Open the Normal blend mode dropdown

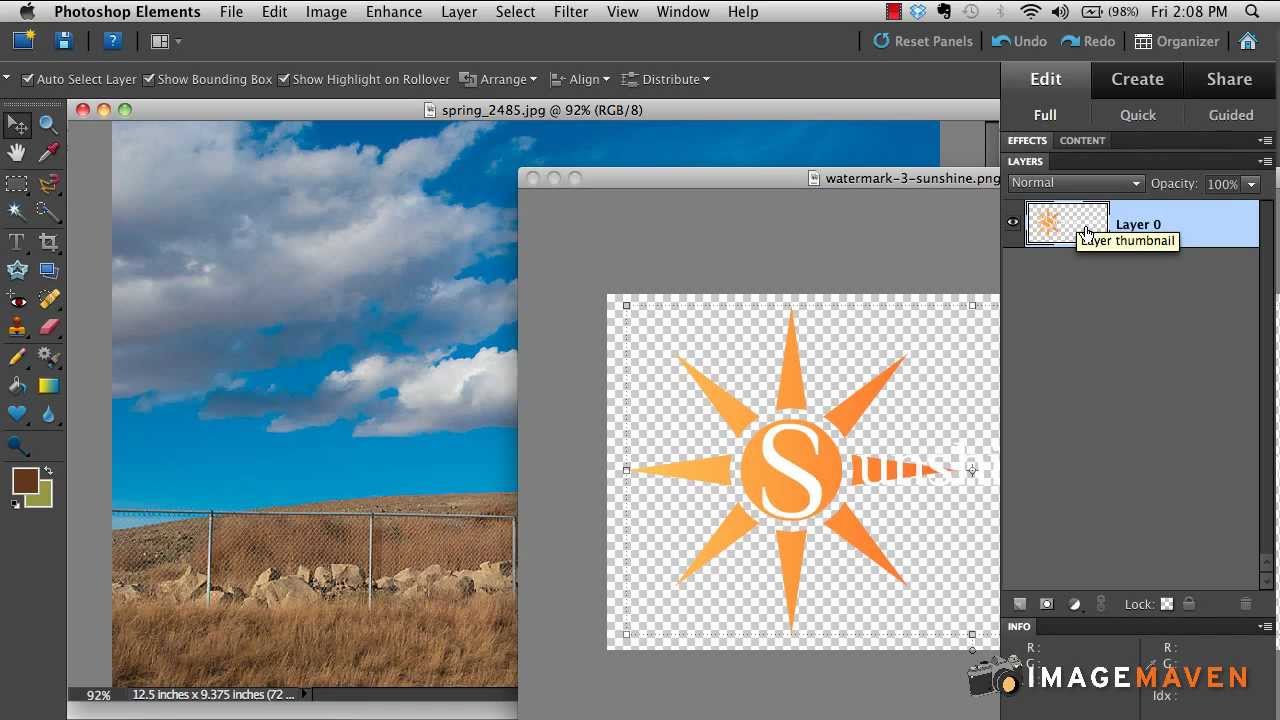(x=1075, y=183)
